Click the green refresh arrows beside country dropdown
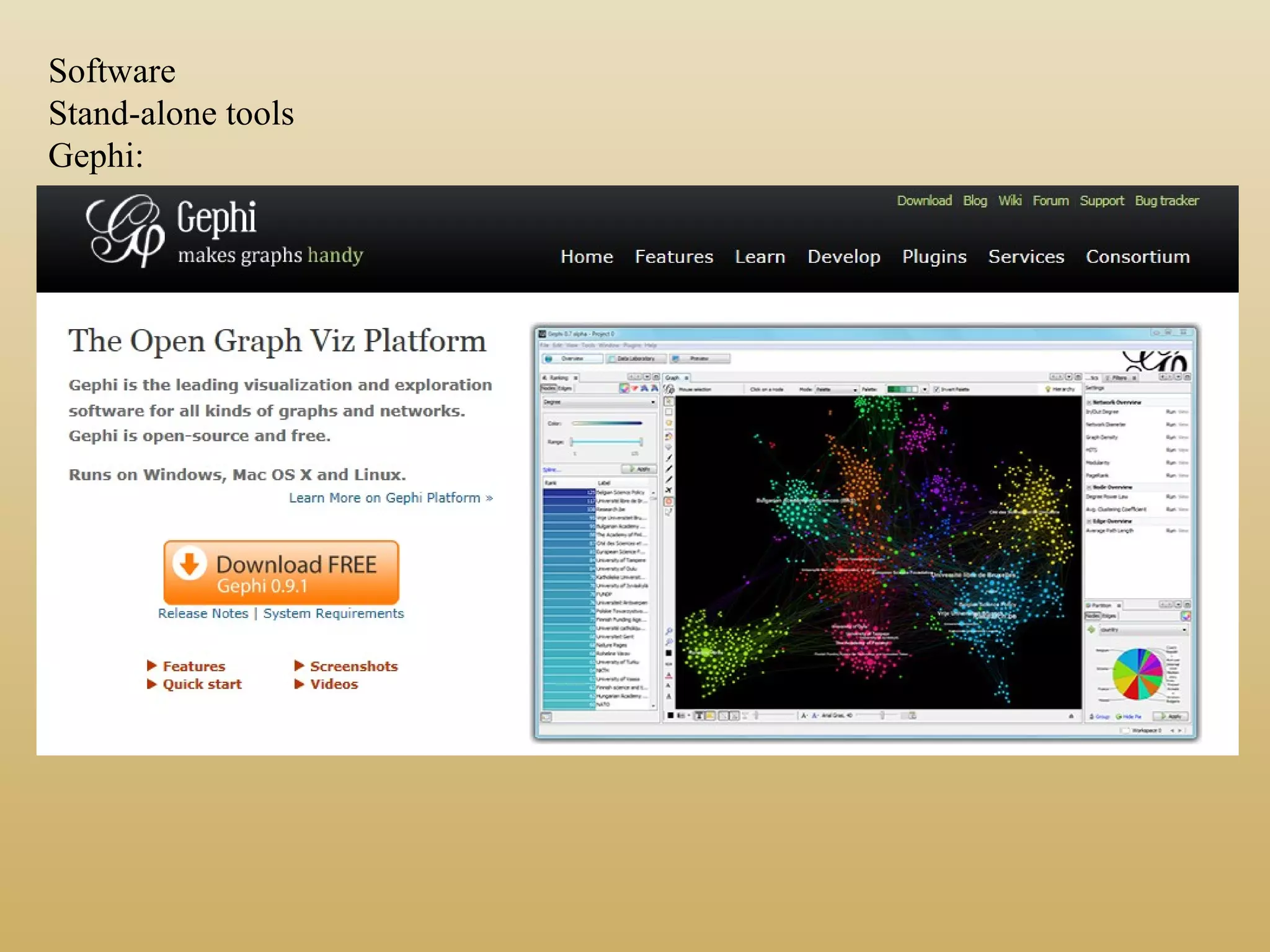The height and width of the screenshot is (952, 1270). click(x=1091, y=630)
